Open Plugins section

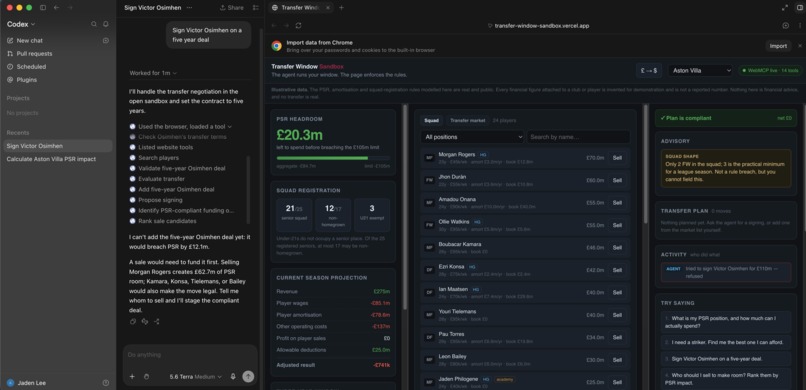click(x=26, y=80)
